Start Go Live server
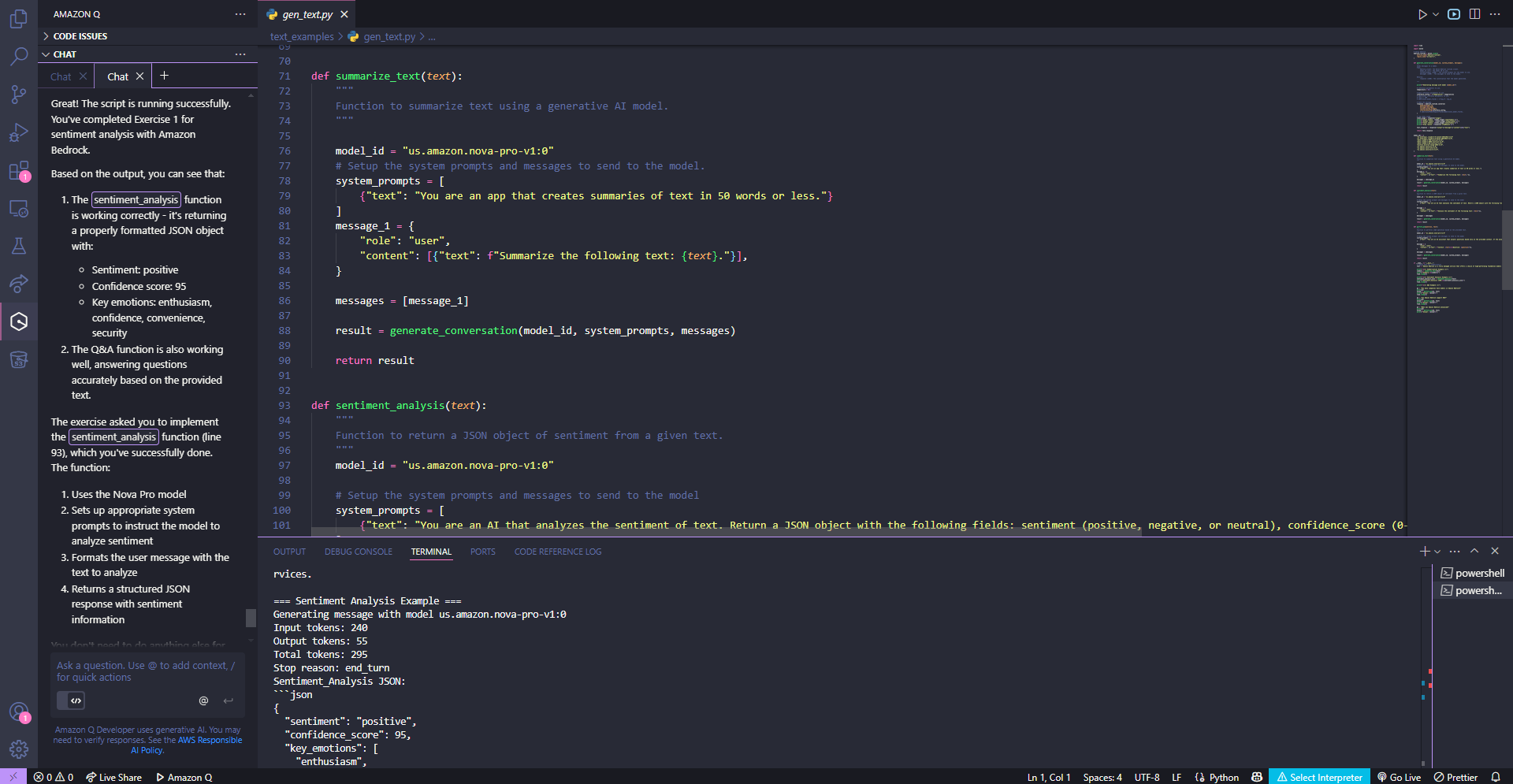Screen dimensions: 1513x784 [x=1399, y=777]
